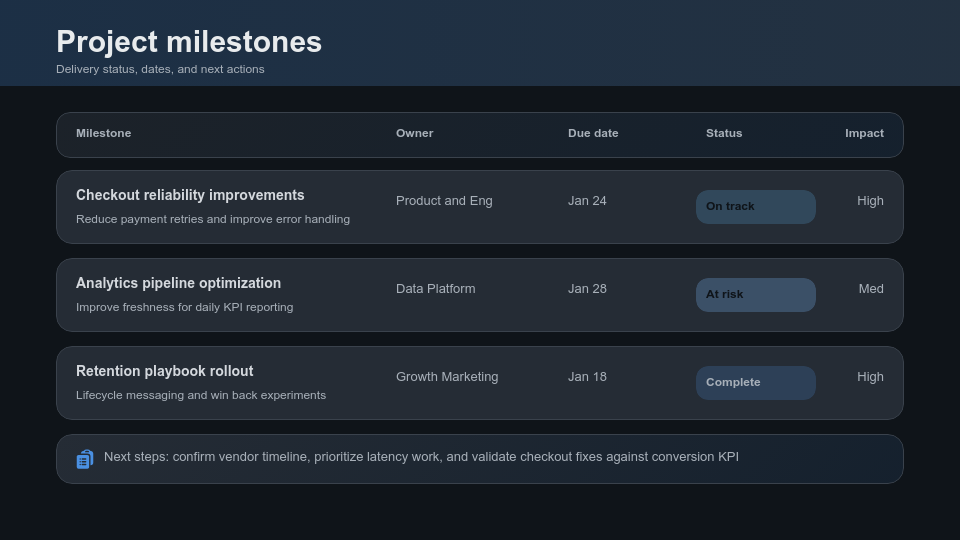Select the Milestone column header

point(103,133)
